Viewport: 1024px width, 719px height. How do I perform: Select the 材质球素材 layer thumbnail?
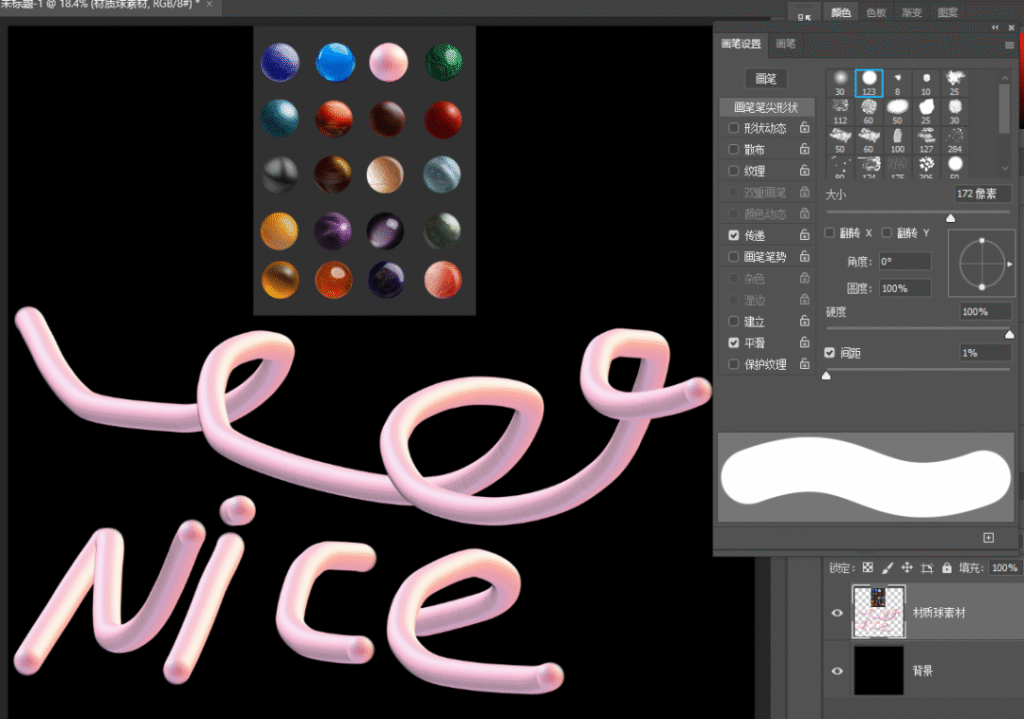(x=879, y=612)
